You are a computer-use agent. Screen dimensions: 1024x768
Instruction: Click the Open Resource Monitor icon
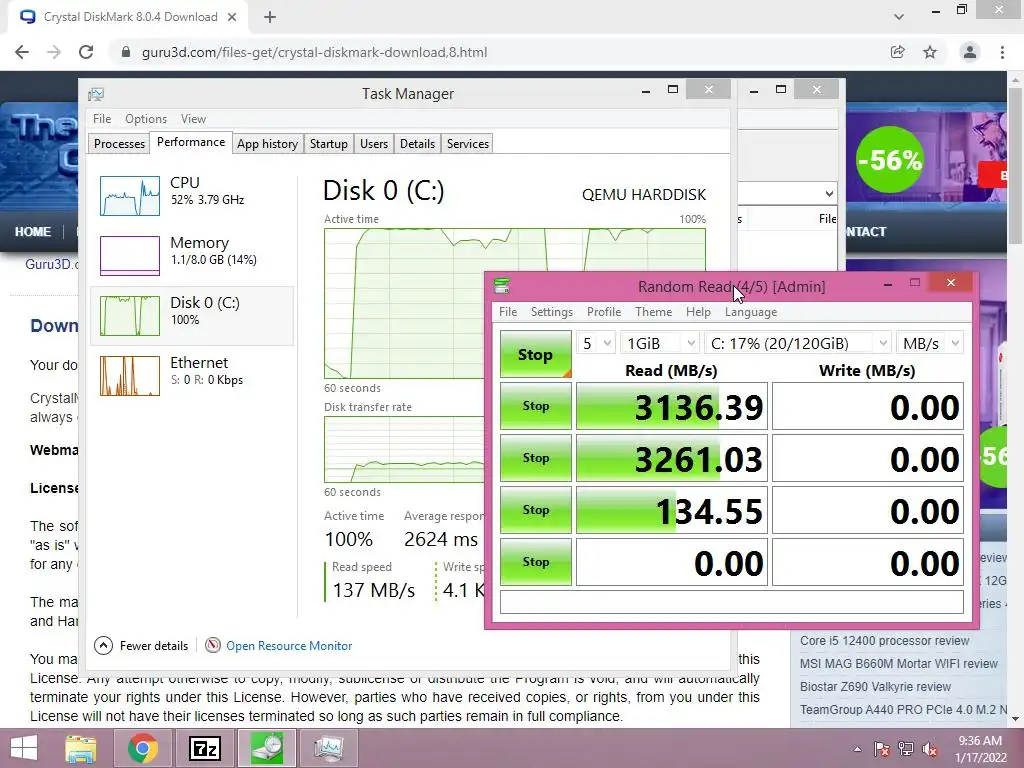pos(213,645)
